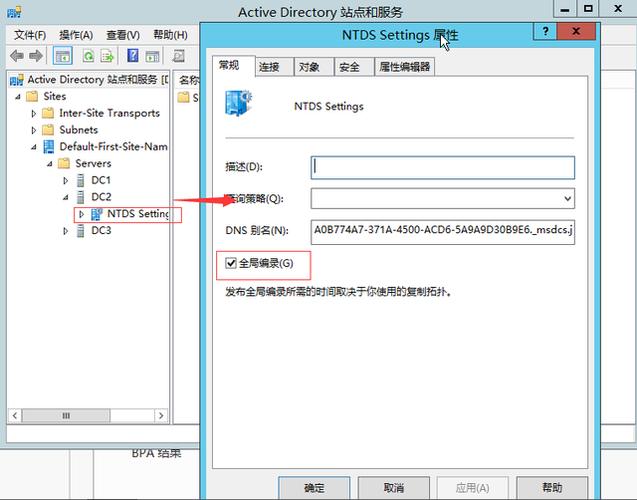Expand the Subnets node
This screenshot has width=637, height=500.
click(34, 130)
